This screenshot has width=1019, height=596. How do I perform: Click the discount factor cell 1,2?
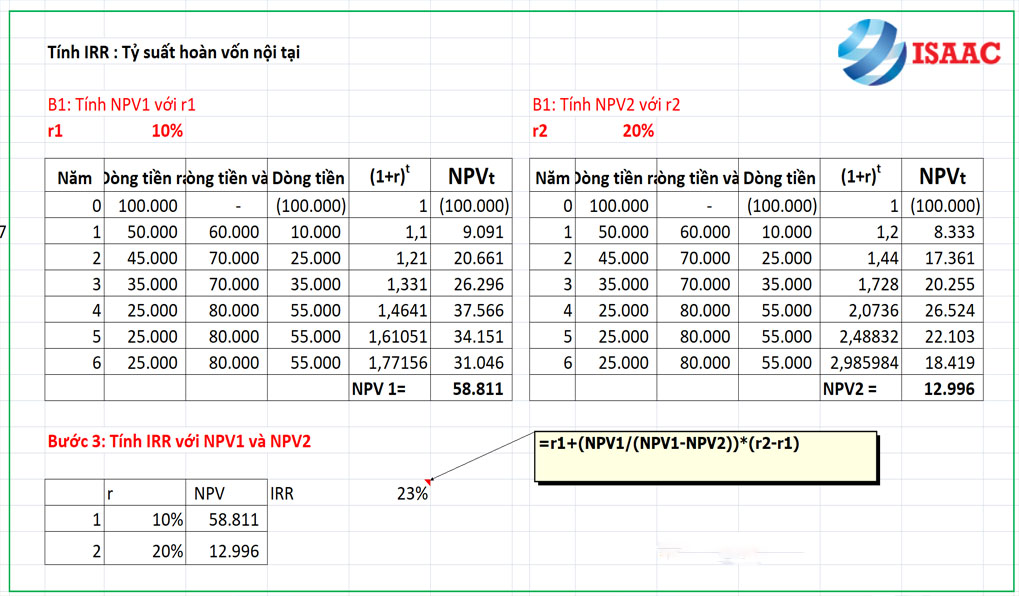[x=861, y=231]
